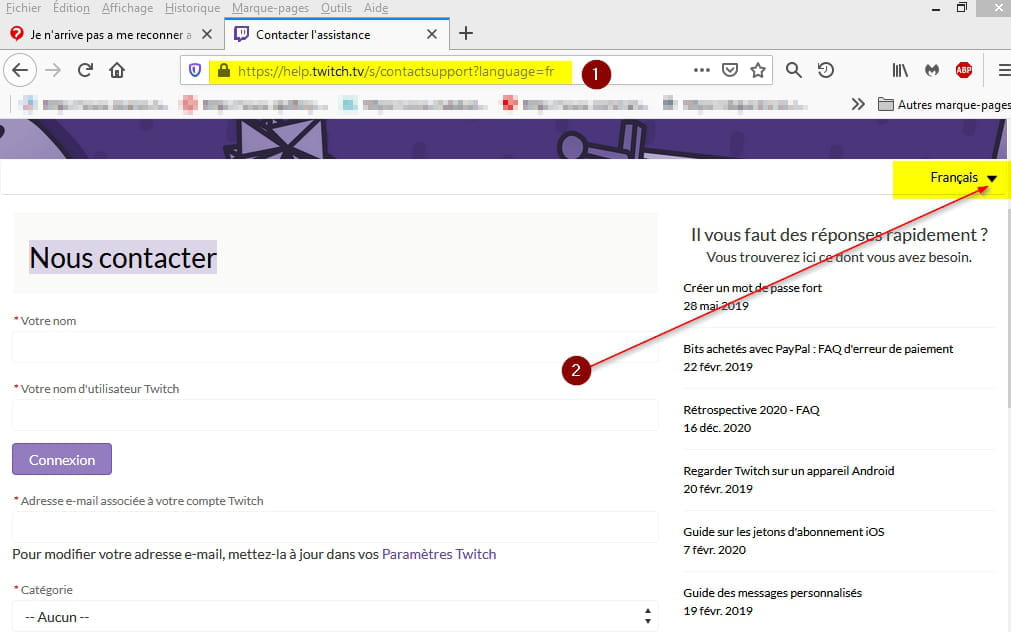
Task: Open the Outils menu
Action: click(x=336, y=8)
